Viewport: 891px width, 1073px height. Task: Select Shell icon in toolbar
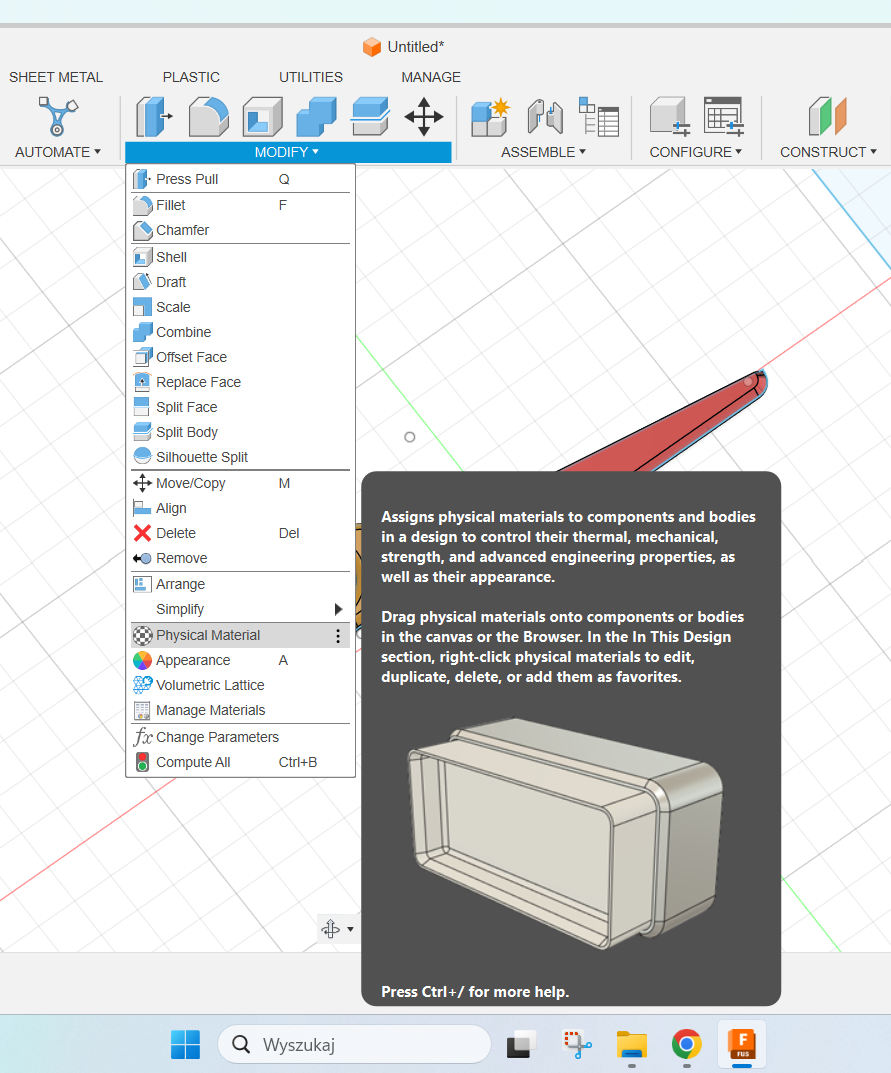[263, 116]
